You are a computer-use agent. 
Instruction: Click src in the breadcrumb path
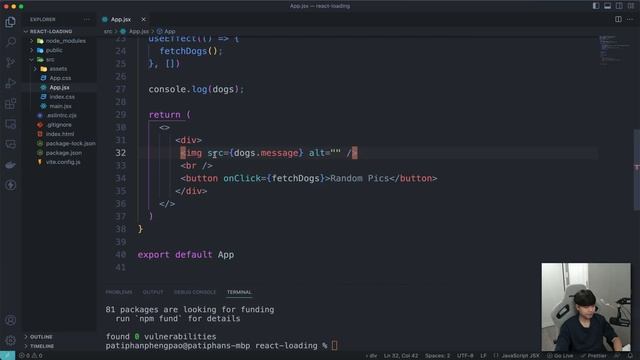point(108,31)
